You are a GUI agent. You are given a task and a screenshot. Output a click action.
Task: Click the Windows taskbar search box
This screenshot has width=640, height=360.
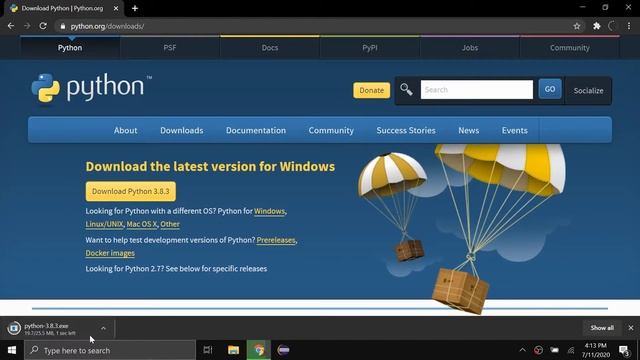(110, 350)
